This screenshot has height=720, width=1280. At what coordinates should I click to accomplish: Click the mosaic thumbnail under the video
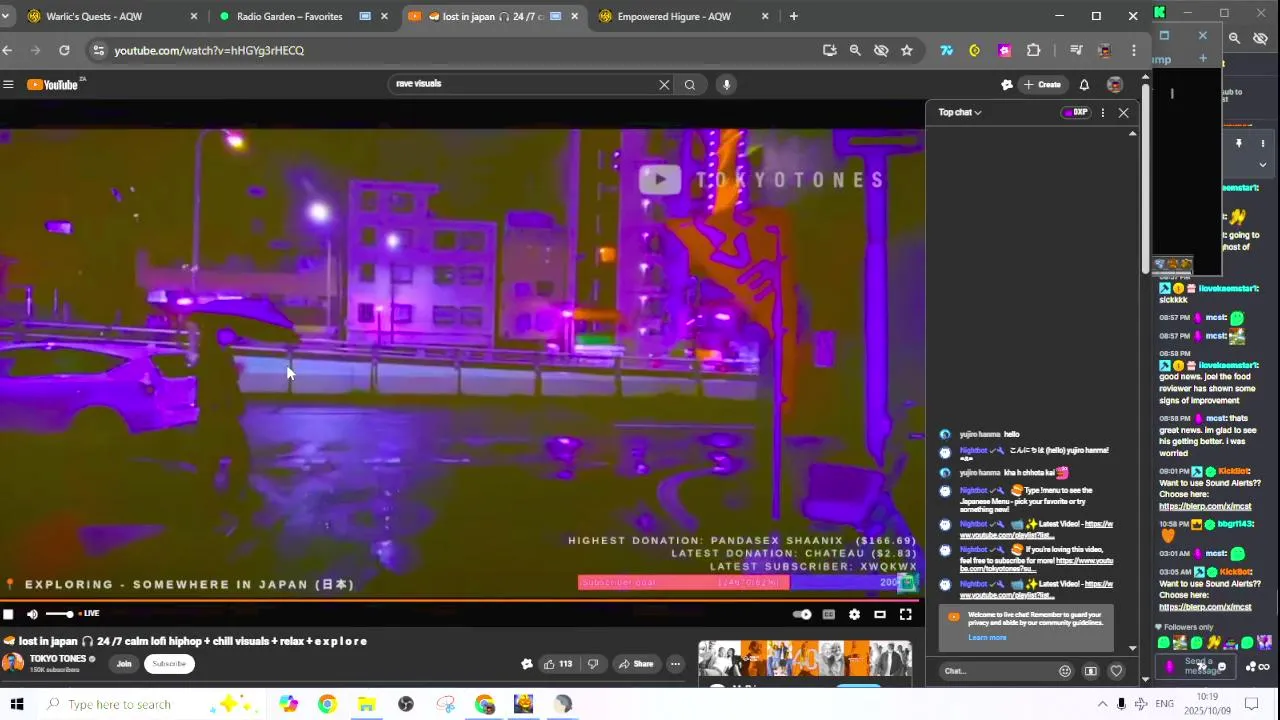[805, 659]
